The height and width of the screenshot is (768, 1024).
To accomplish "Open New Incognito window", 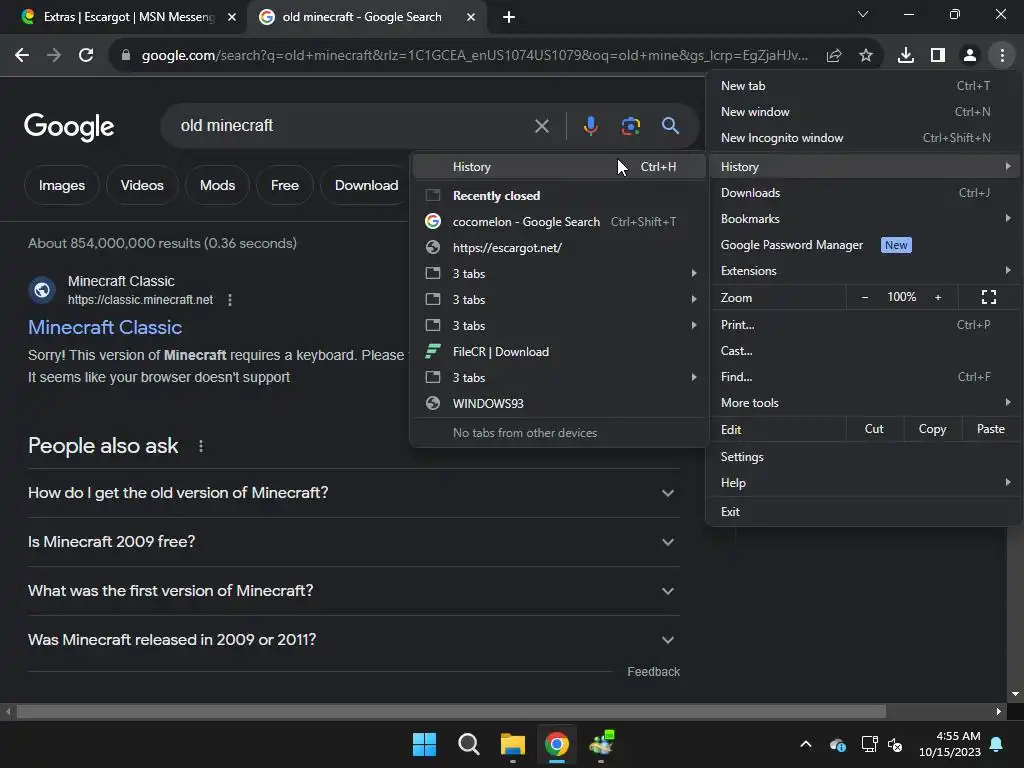I will 864,138.
